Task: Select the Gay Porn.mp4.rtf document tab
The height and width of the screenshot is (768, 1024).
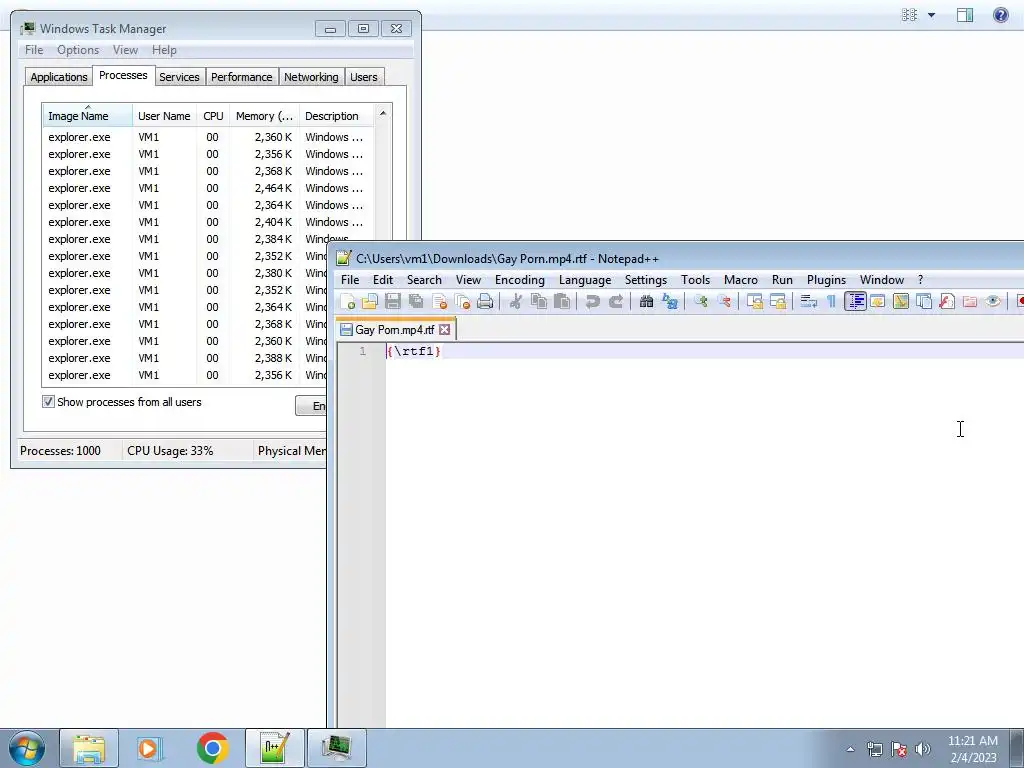Action: coord(394,330)
